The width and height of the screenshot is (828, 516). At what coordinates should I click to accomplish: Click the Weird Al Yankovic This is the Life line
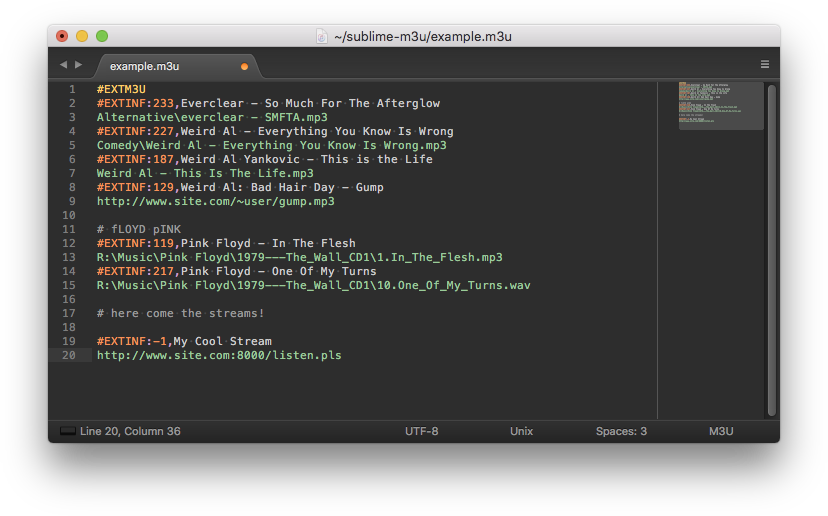point(265,160)
